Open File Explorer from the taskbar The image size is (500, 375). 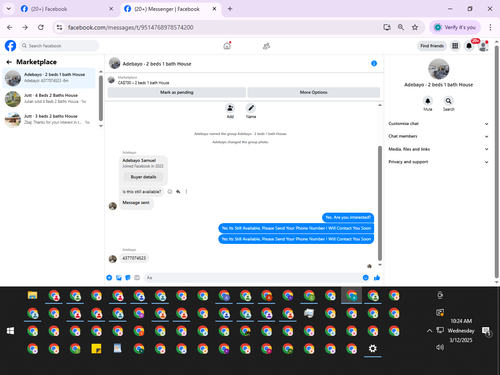click(x=32, y=295)
